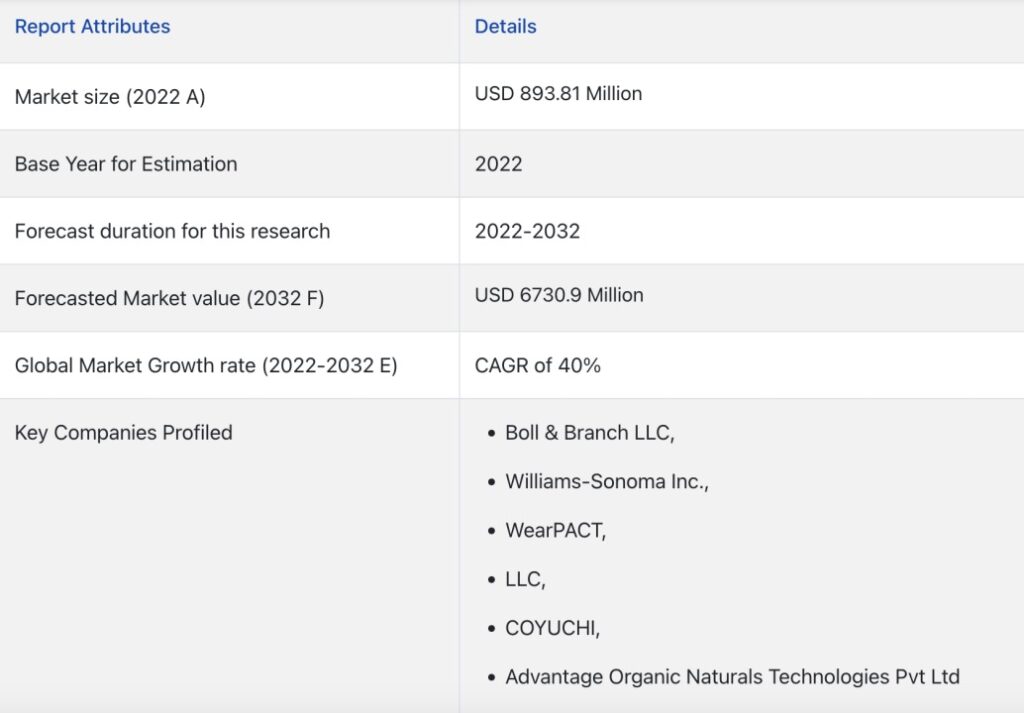This screenshot has height=713, width=1024.
Task: Select the Base Year for Estimation label
Action: 126,164
